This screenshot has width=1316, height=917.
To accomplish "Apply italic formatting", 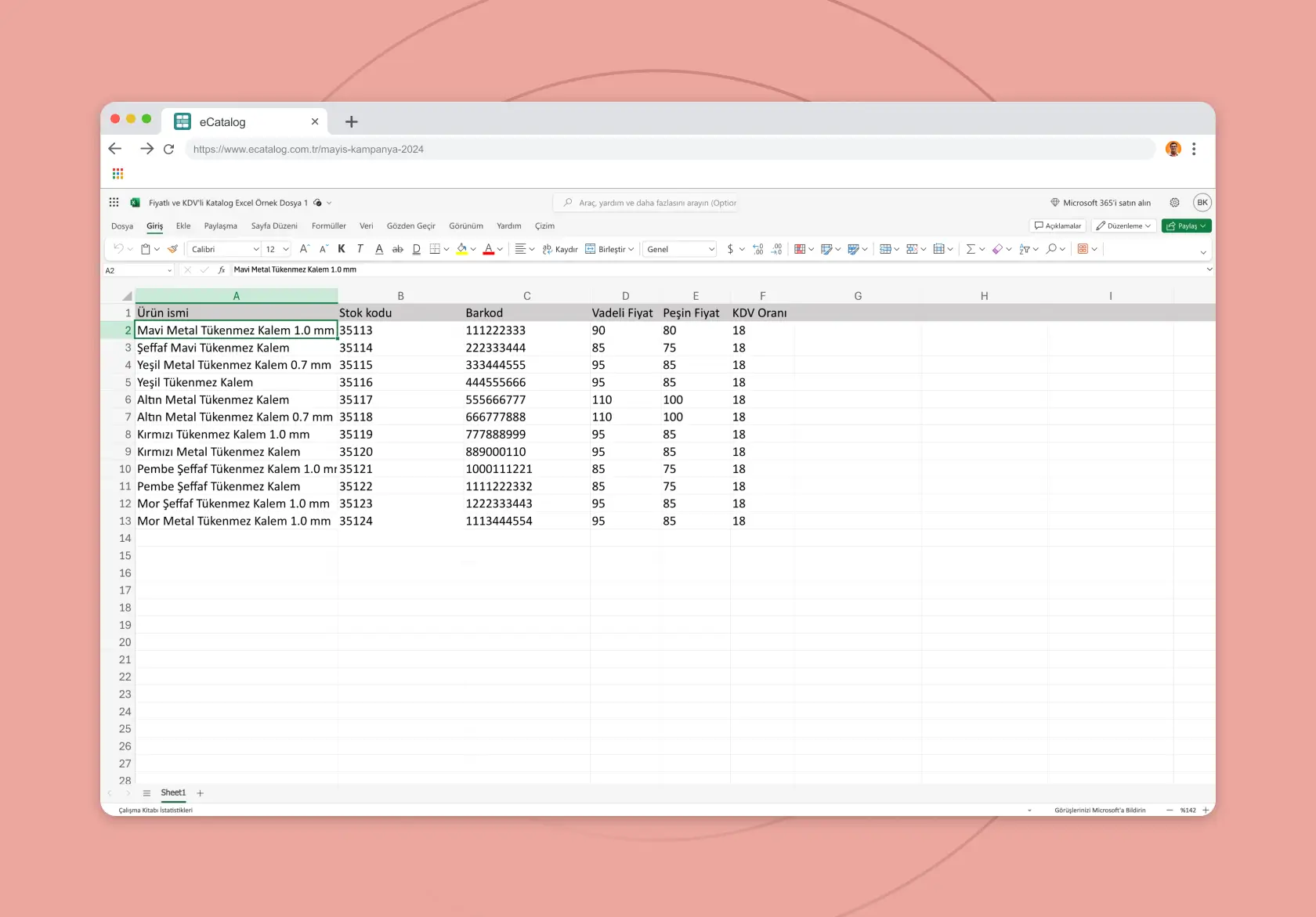I will pos(360,249).
